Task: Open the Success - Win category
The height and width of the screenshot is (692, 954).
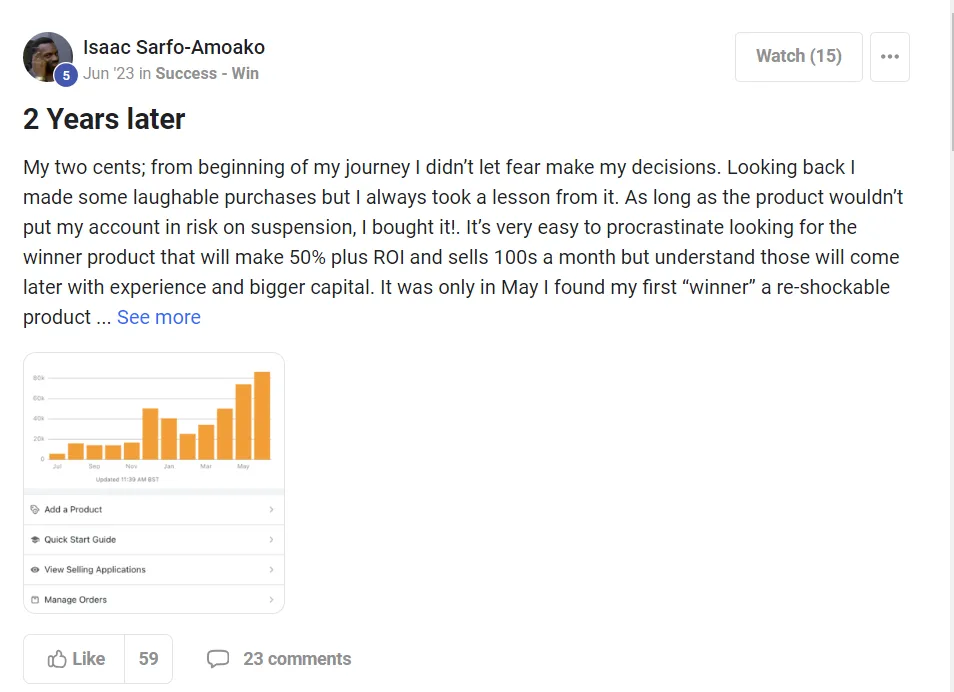Action: pos(207,73)
